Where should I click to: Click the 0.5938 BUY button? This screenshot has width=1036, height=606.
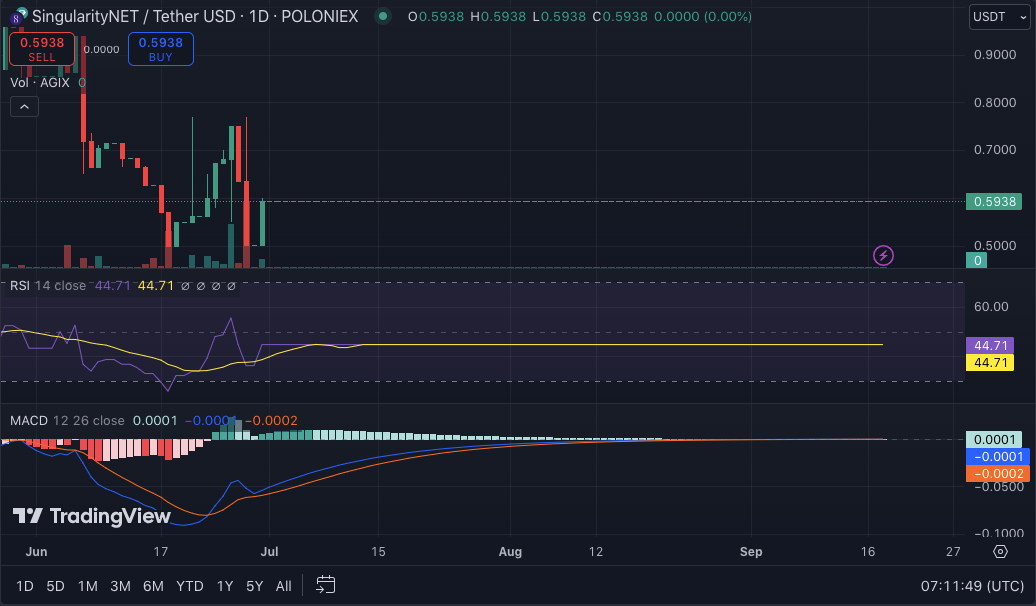(161, 49)
